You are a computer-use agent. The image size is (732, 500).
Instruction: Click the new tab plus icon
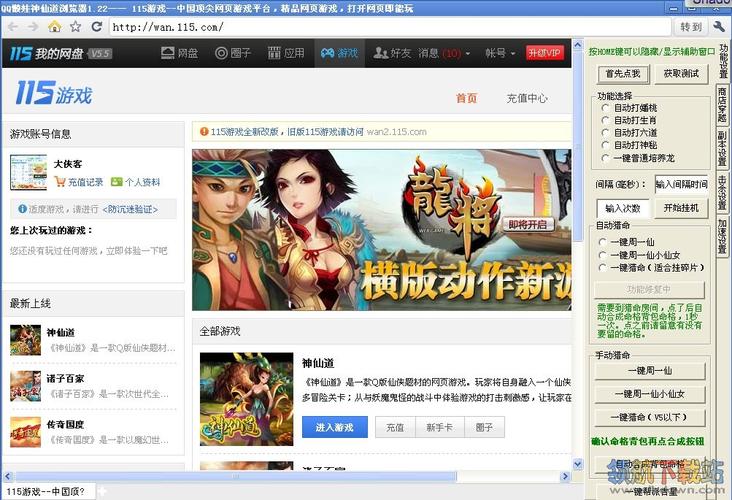click(102, 491)
